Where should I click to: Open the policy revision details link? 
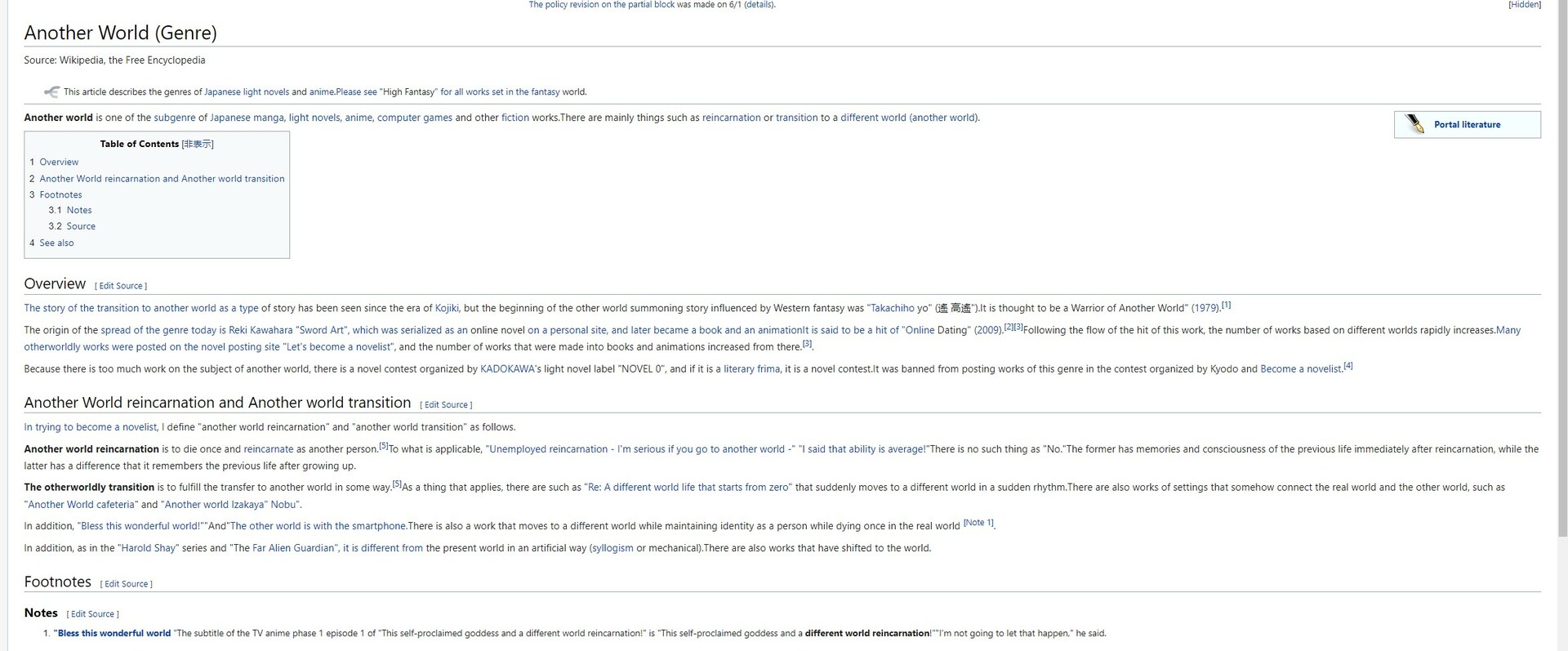tap(758, 5)
